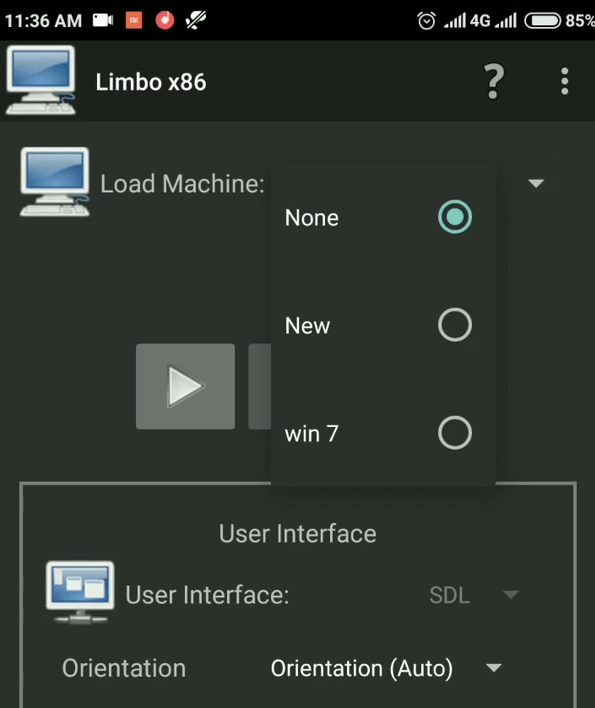This screenshot has height=708, width=595.
Task: Tap the User Interface monitor icon
Action: tap(80, 593)
